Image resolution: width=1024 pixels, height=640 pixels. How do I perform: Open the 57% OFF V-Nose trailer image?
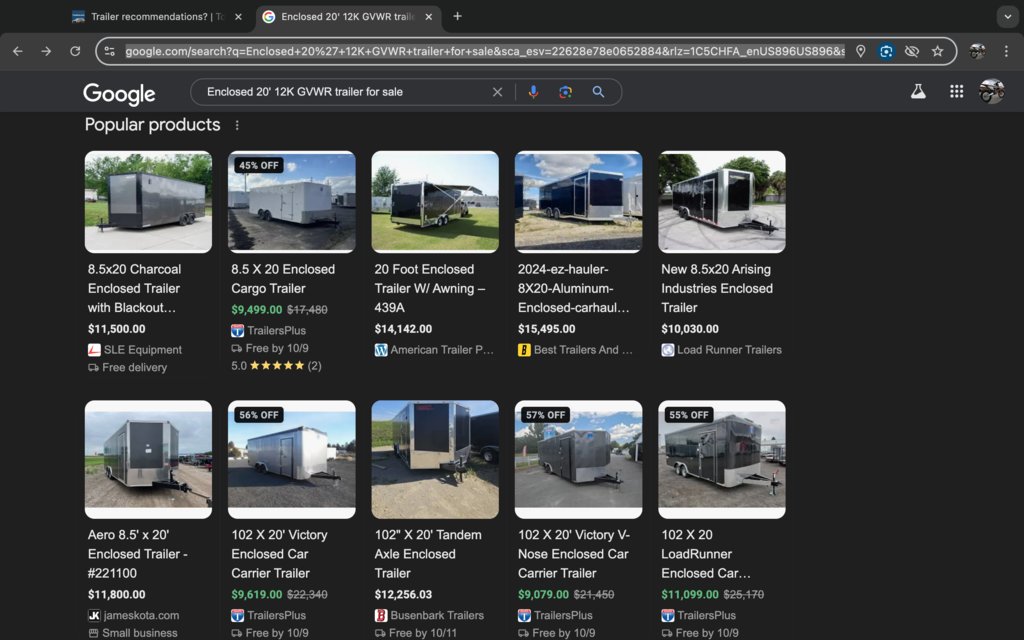[579, 460]
